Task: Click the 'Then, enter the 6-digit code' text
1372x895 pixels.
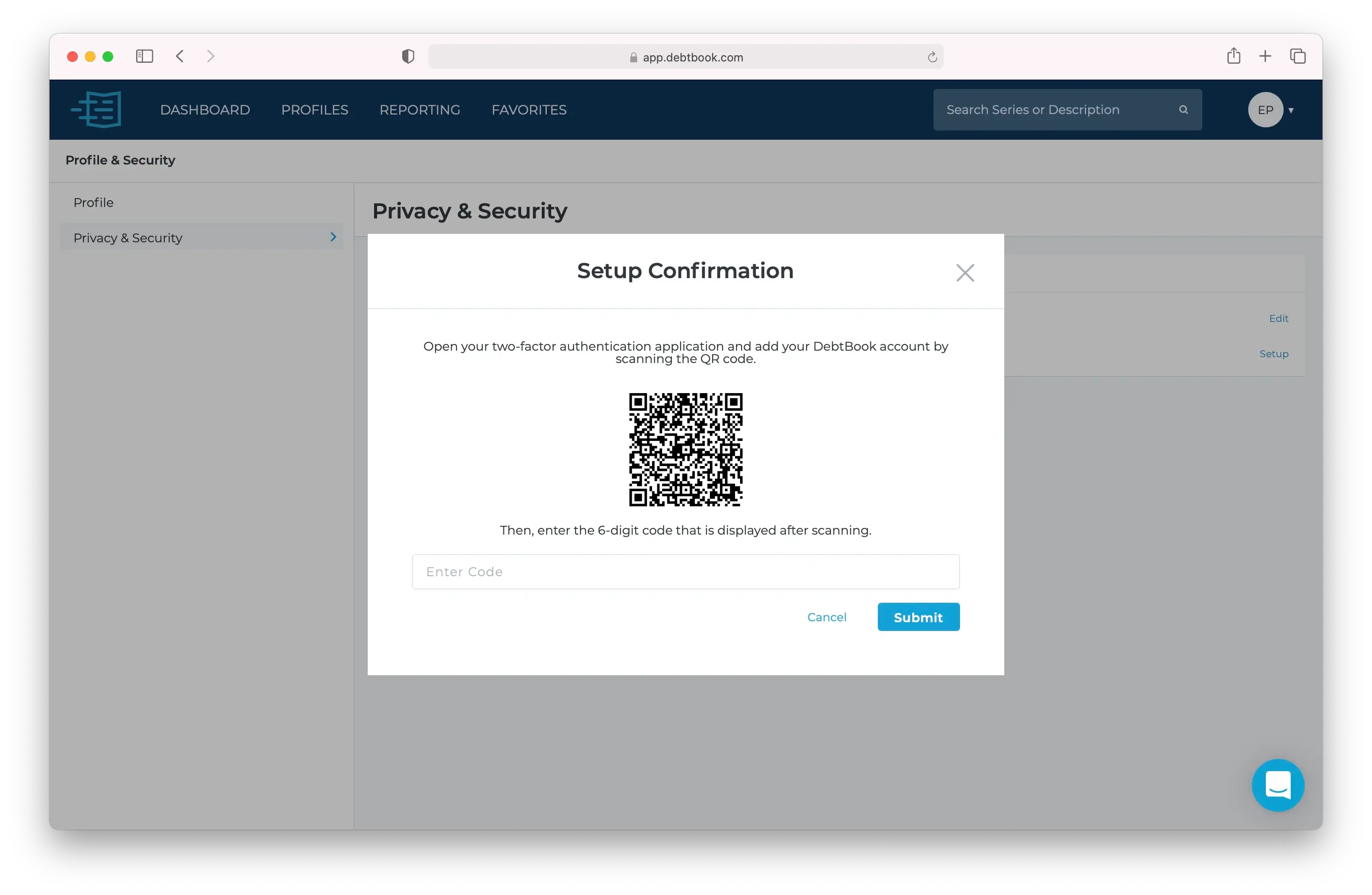Action: click(x=686, y=530)
